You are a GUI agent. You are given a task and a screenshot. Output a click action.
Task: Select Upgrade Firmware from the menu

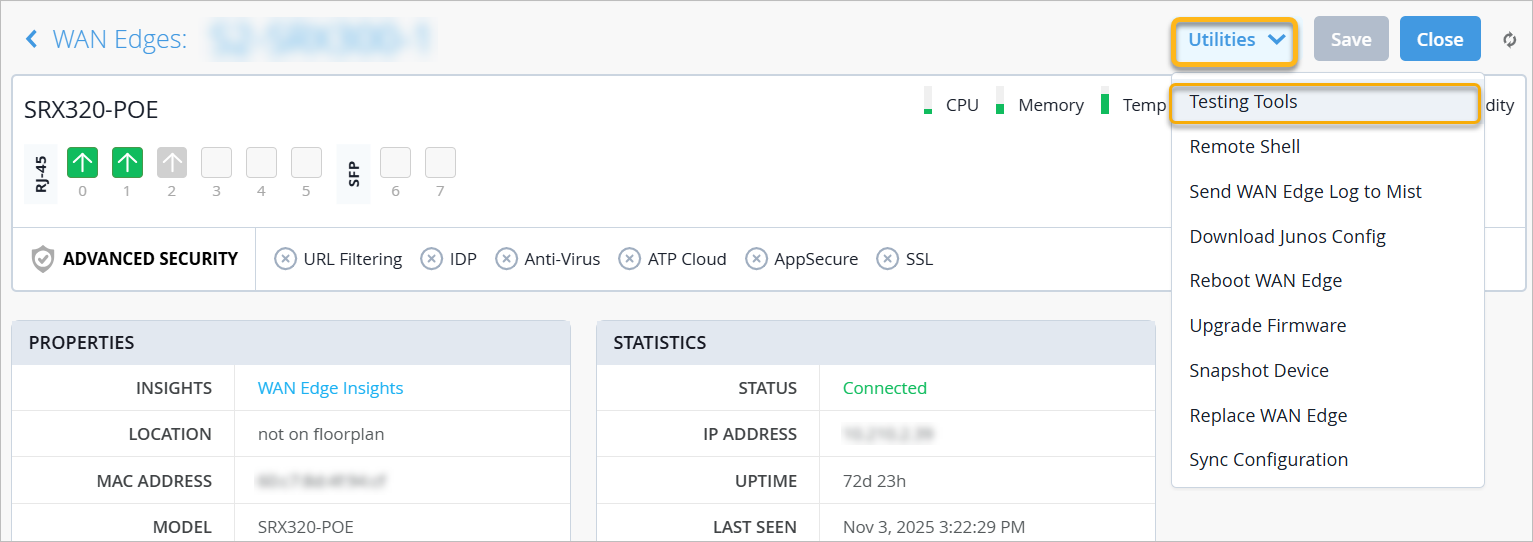pyautogui.click(x=1267, y=326)
